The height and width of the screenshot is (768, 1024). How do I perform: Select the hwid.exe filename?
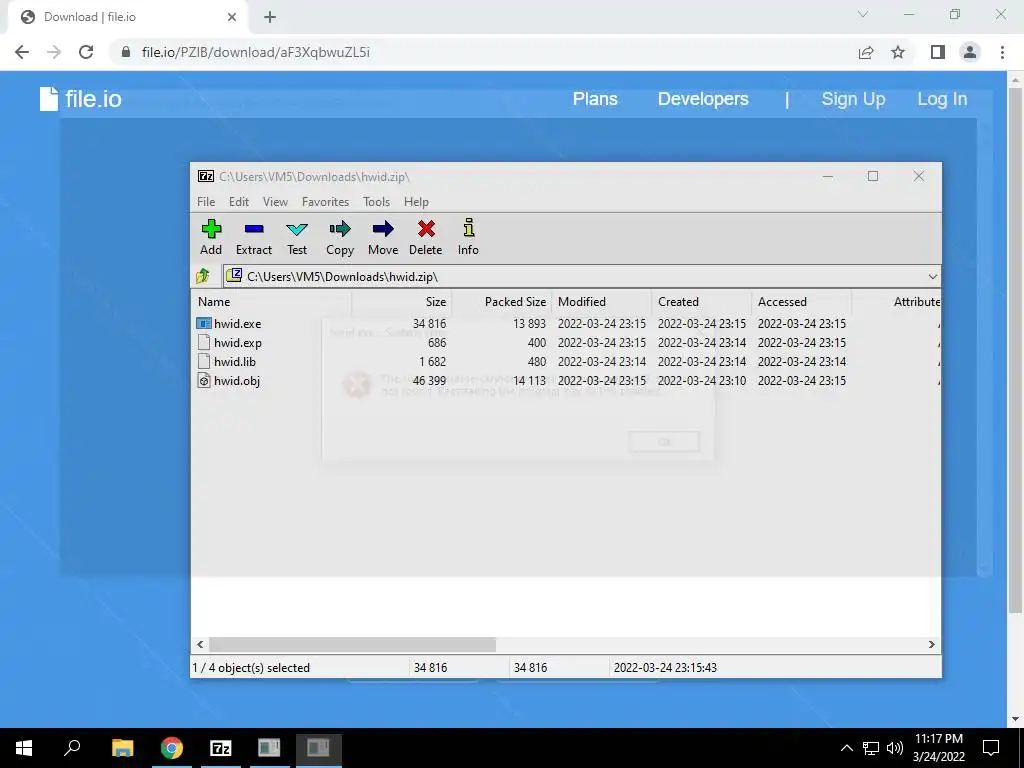coord(238,323)
